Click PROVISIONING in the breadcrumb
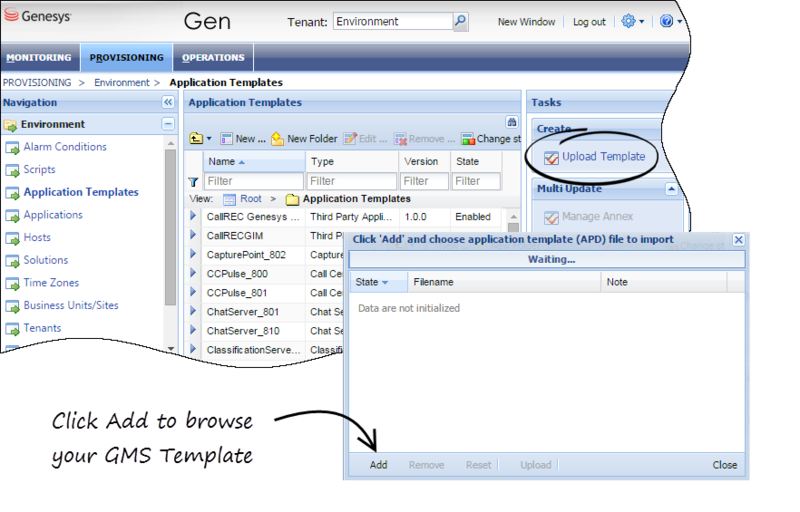800x512 pixels. pyautogui.click(x=37, y=83)
